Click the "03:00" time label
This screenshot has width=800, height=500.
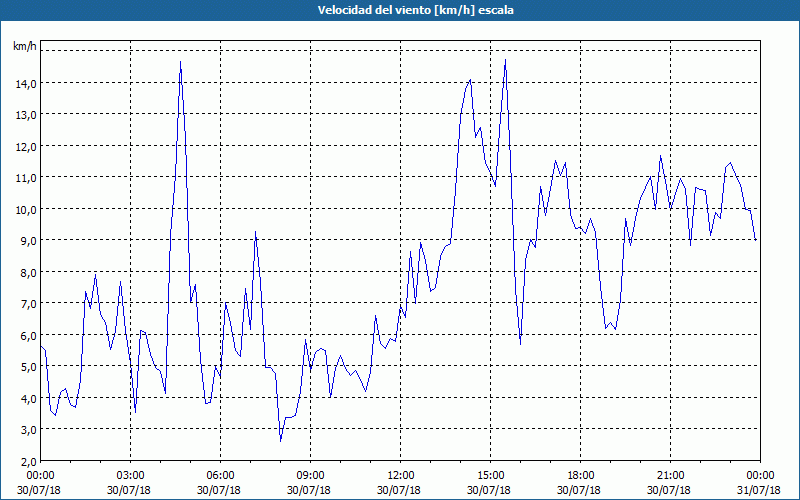point(131,476)
